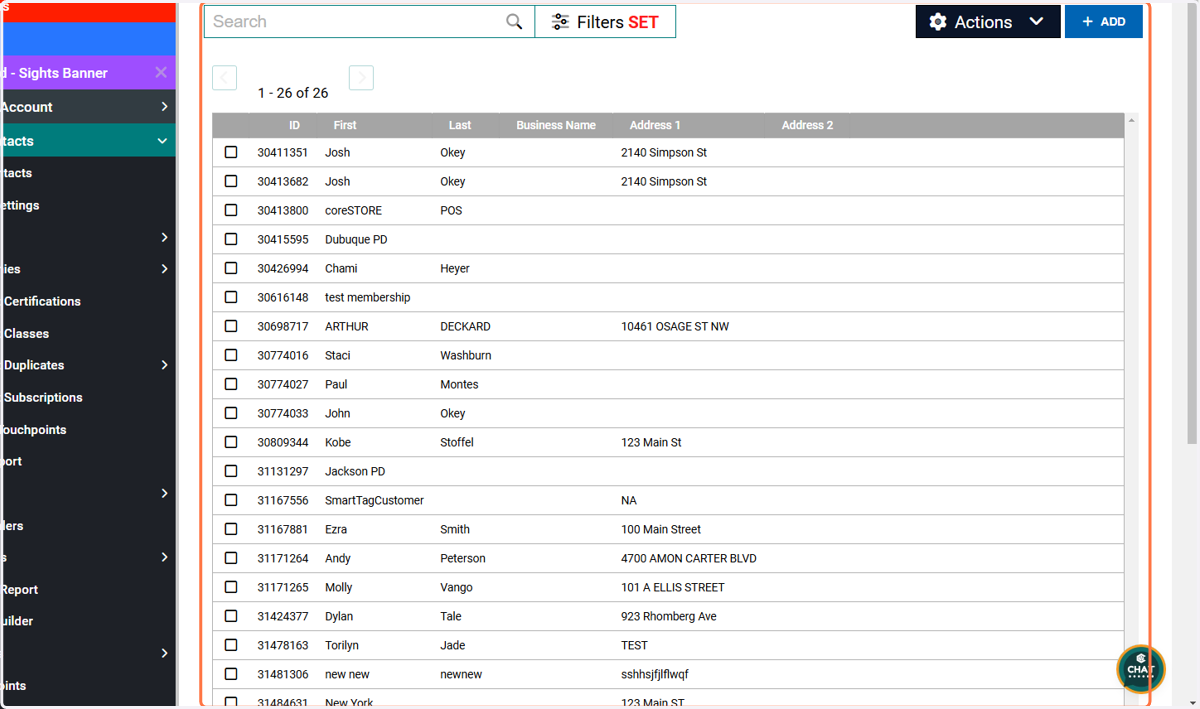Click the '1 - 26 of 26' count
The image size is (1200, 709).
coord(293,93)
